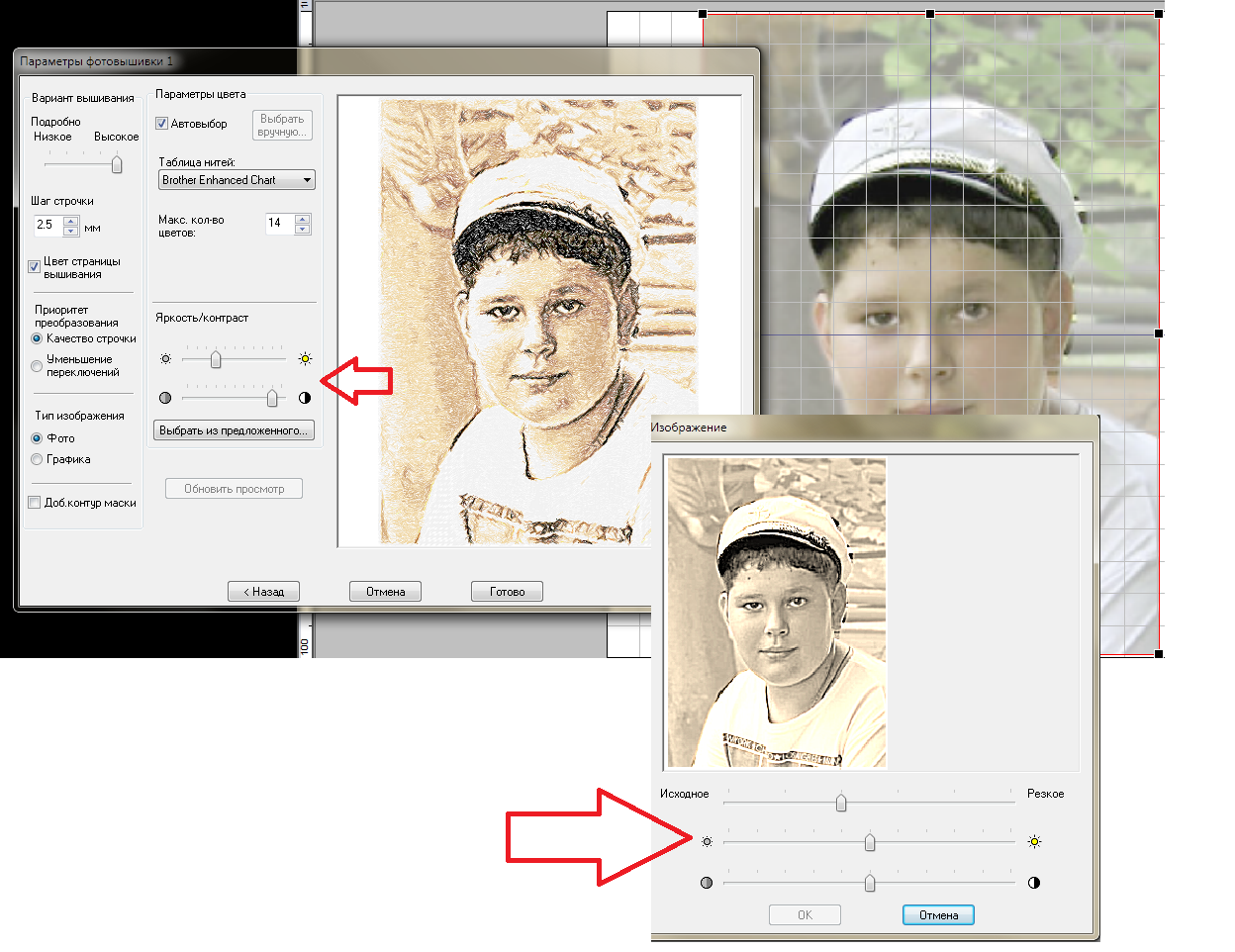Decrease Макс. кол-во цветов with down arrow

click(x=303, y=230)
